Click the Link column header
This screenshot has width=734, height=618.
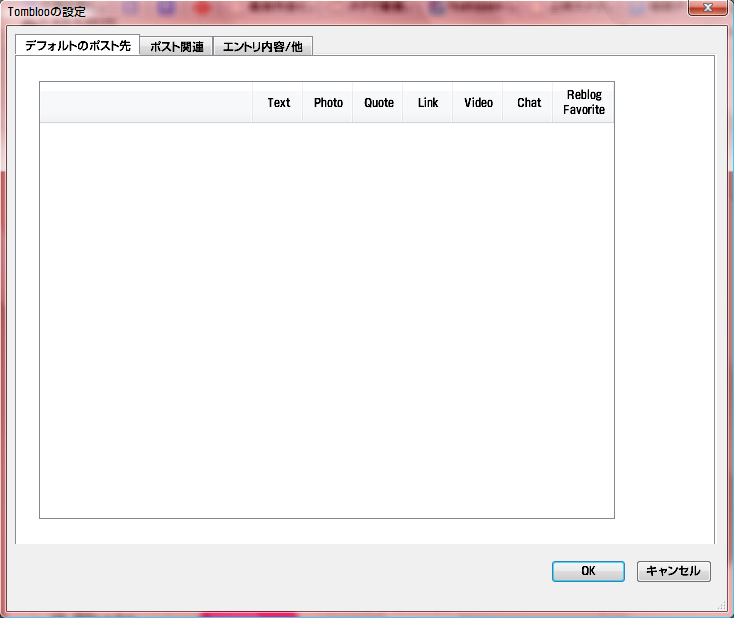[428, 103]
